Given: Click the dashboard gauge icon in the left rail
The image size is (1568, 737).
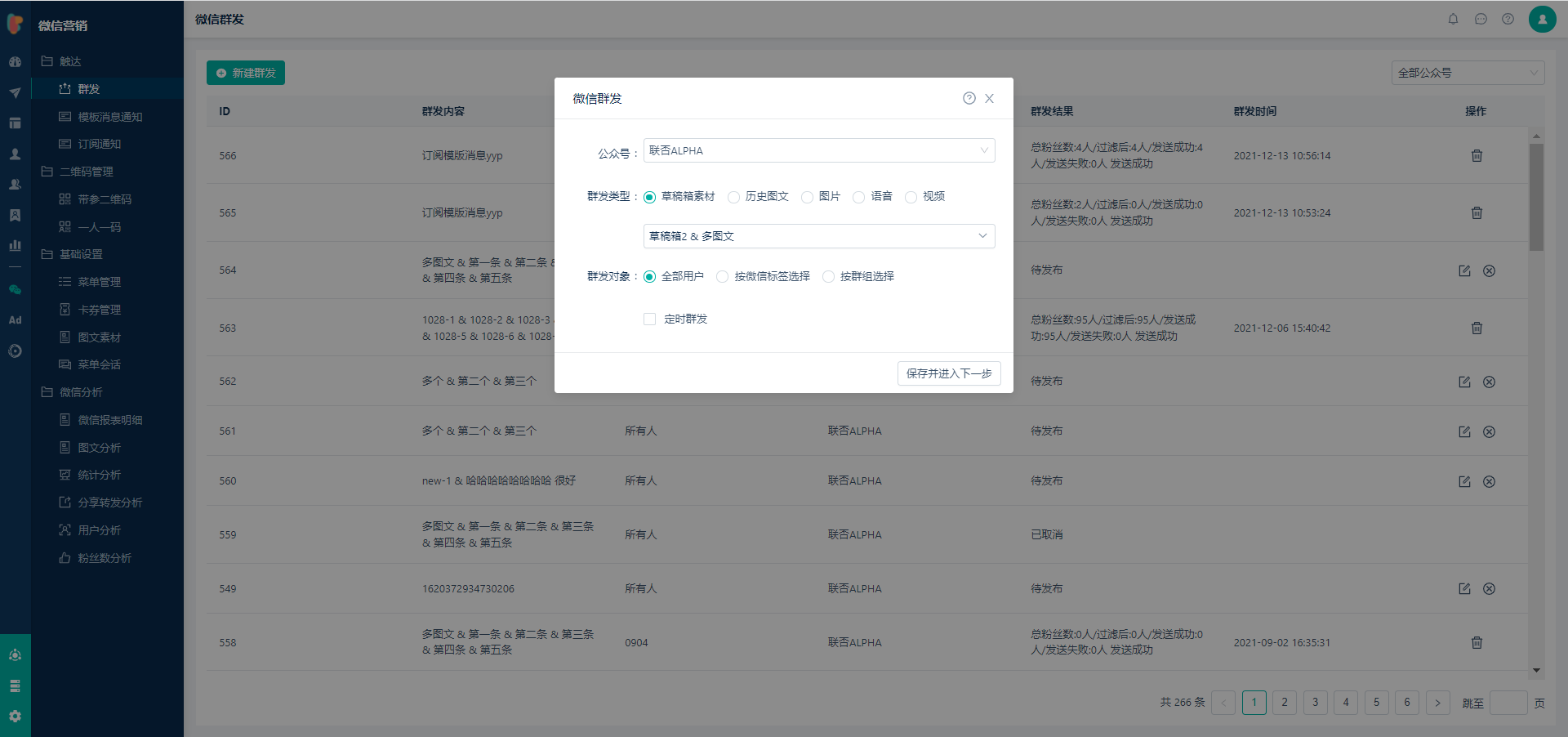Looking at the screenshot, I should tap(15, 62).
